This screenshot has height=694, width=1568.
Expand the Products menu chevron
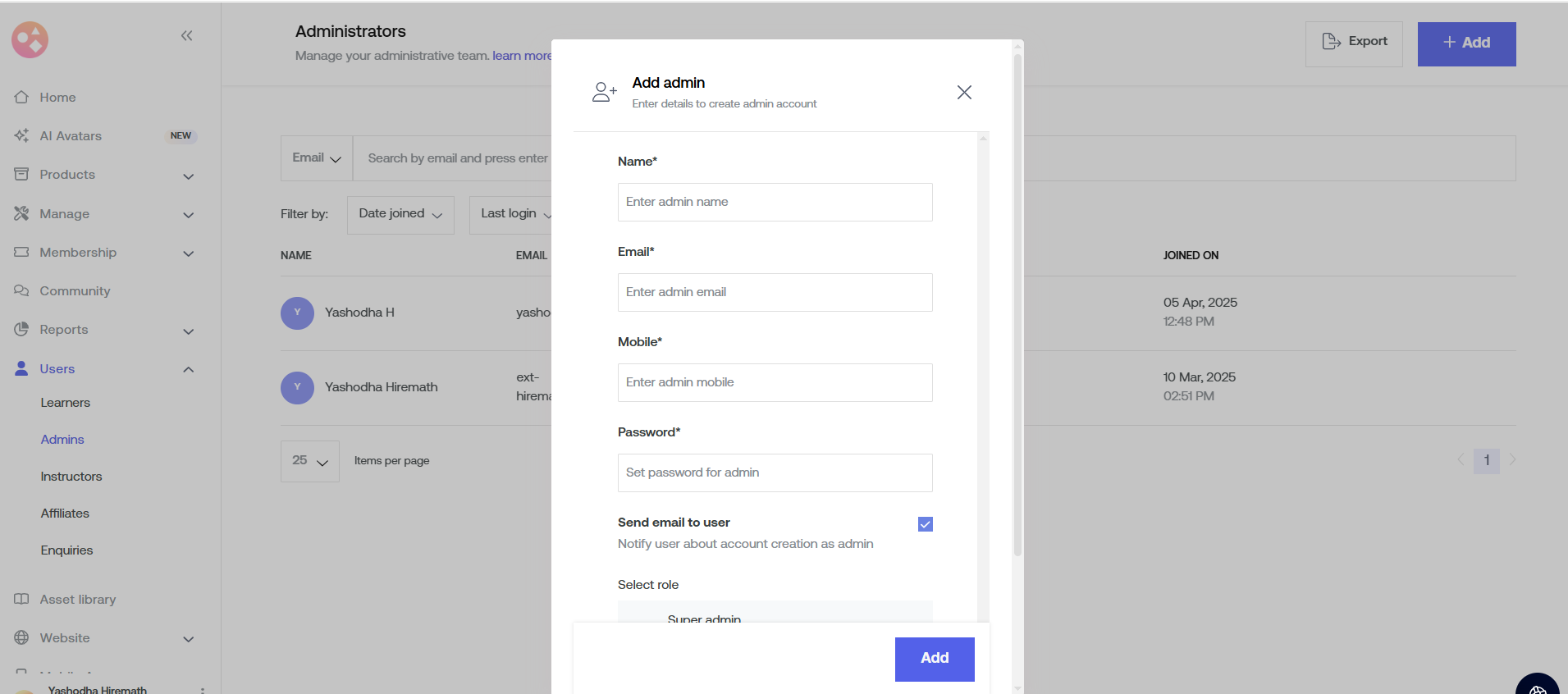[189, 176]
